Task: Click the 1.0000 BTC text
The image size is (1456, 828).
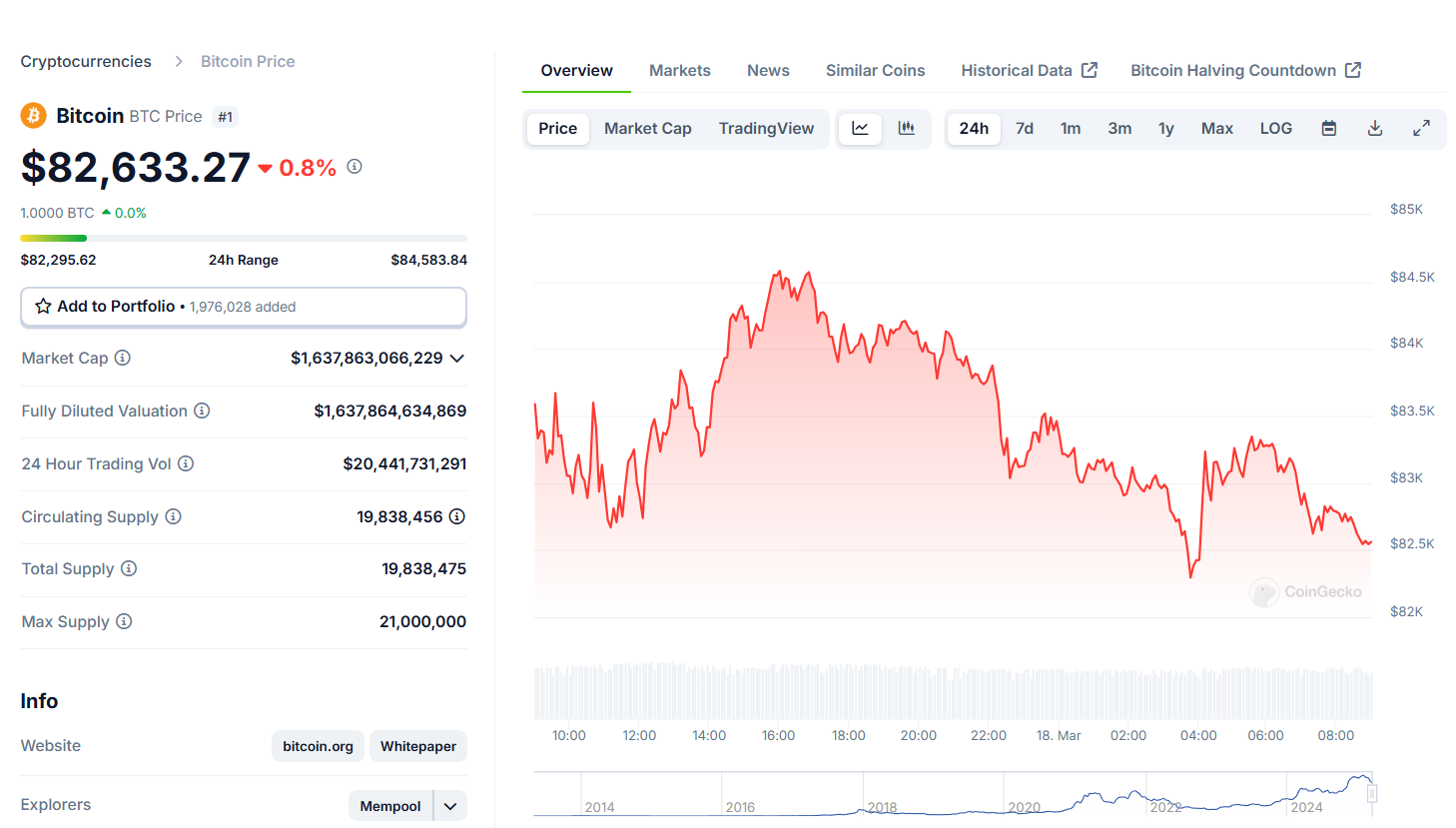Action: click(x=58, y=213)
